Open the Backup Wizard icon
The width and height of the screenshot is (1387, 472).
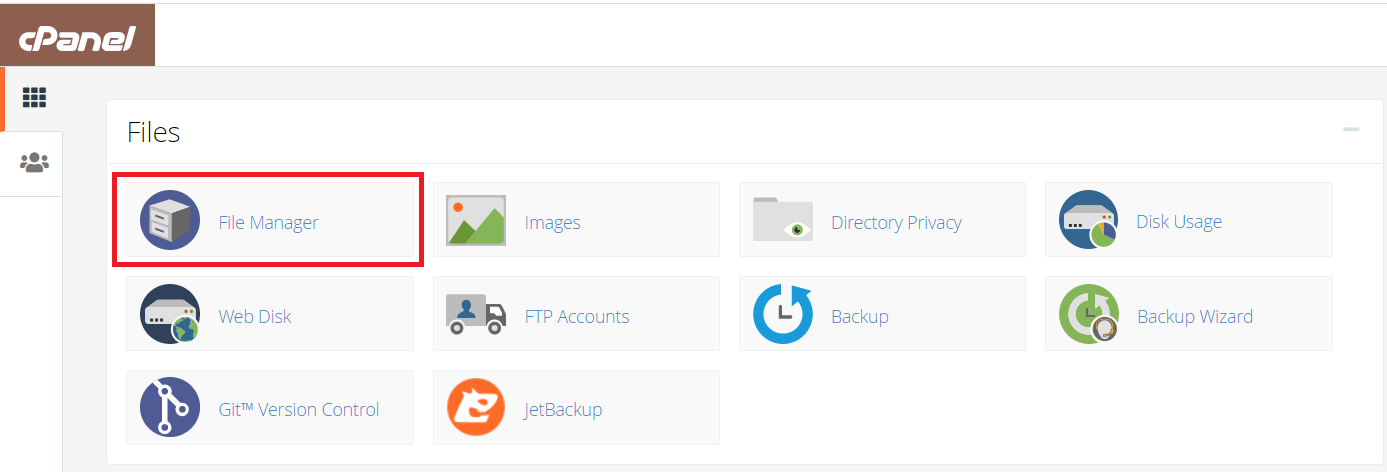(1088, 315)
